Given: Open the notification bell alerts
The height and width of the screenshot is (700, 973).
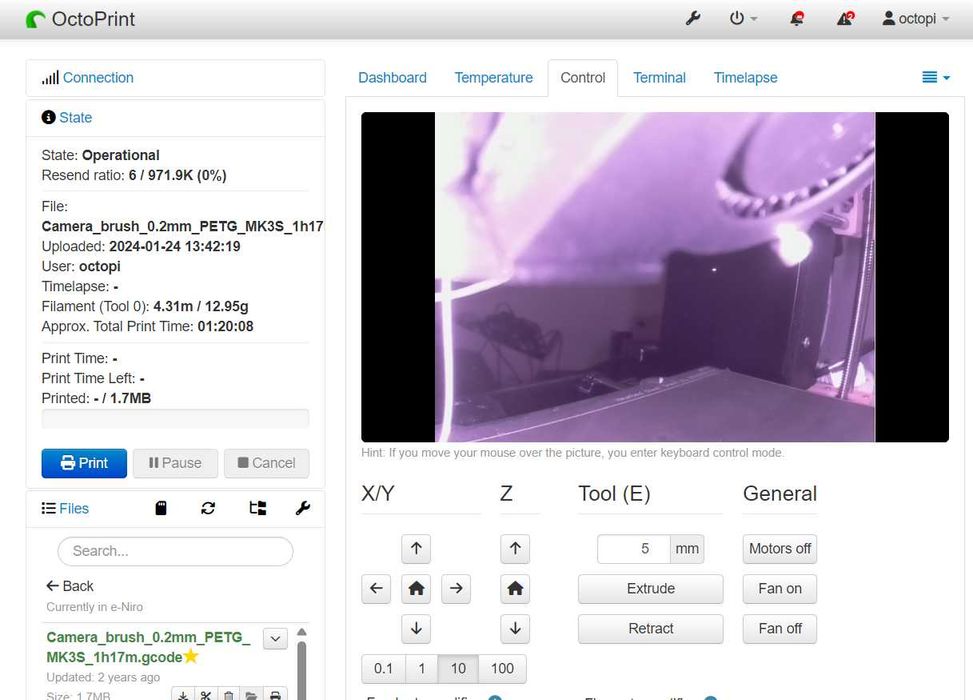Looking at the screenshot, I should (797, 19).
